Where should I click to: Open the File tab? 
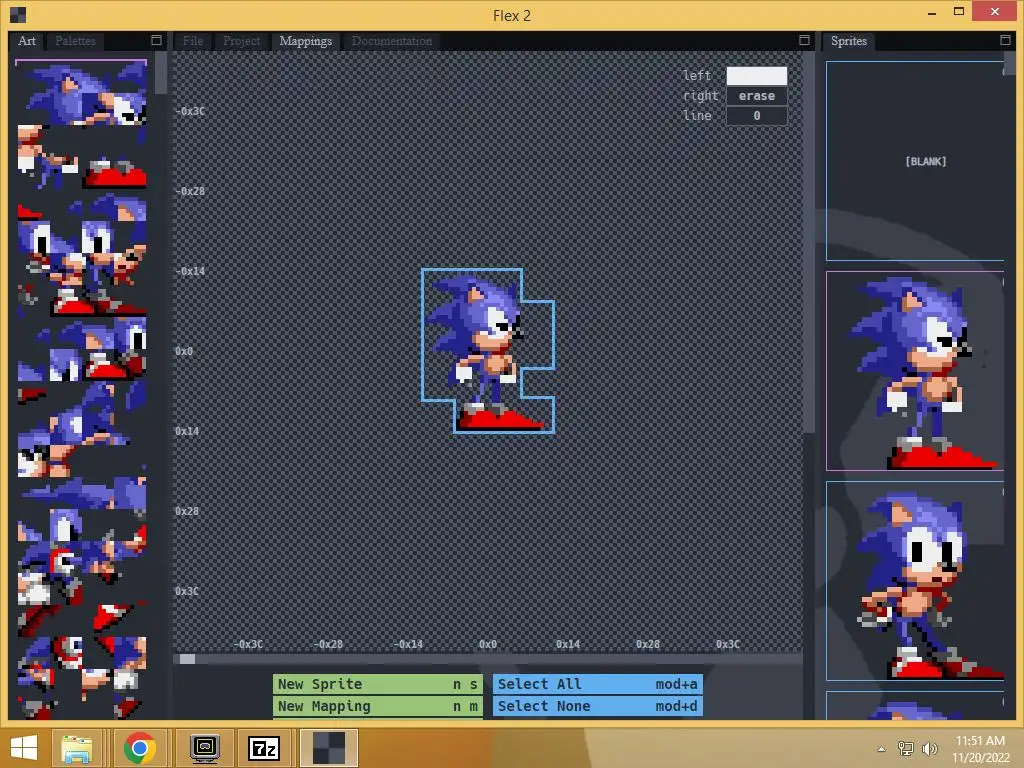tap(193, 41)
